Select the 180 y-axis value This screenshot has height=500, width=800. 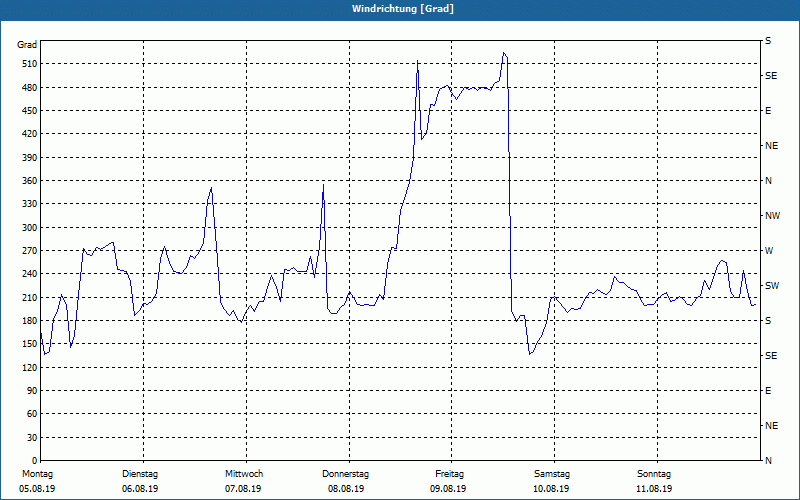click(x=30, y=321)
